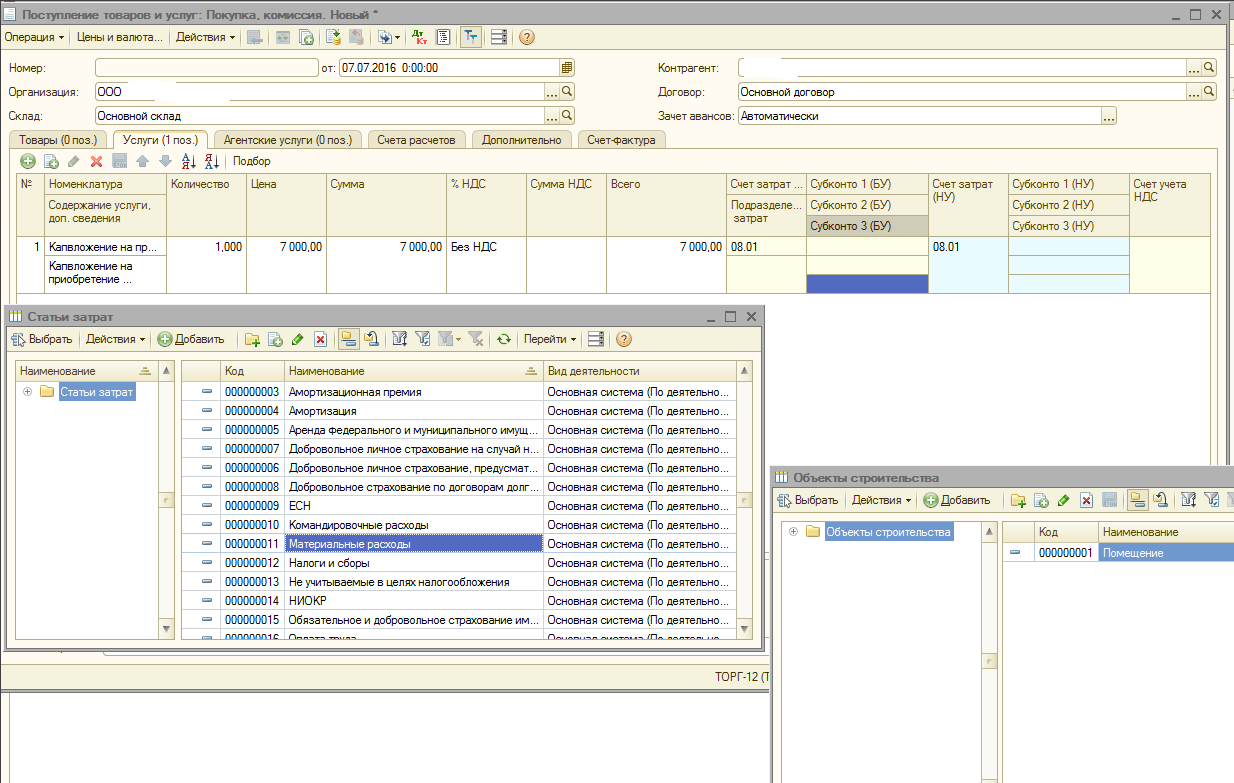This screenshot has width=1234, height=783.
Task: Toggle hierarchical view in Статьи затрат toolbar
Action: point(347,339)
